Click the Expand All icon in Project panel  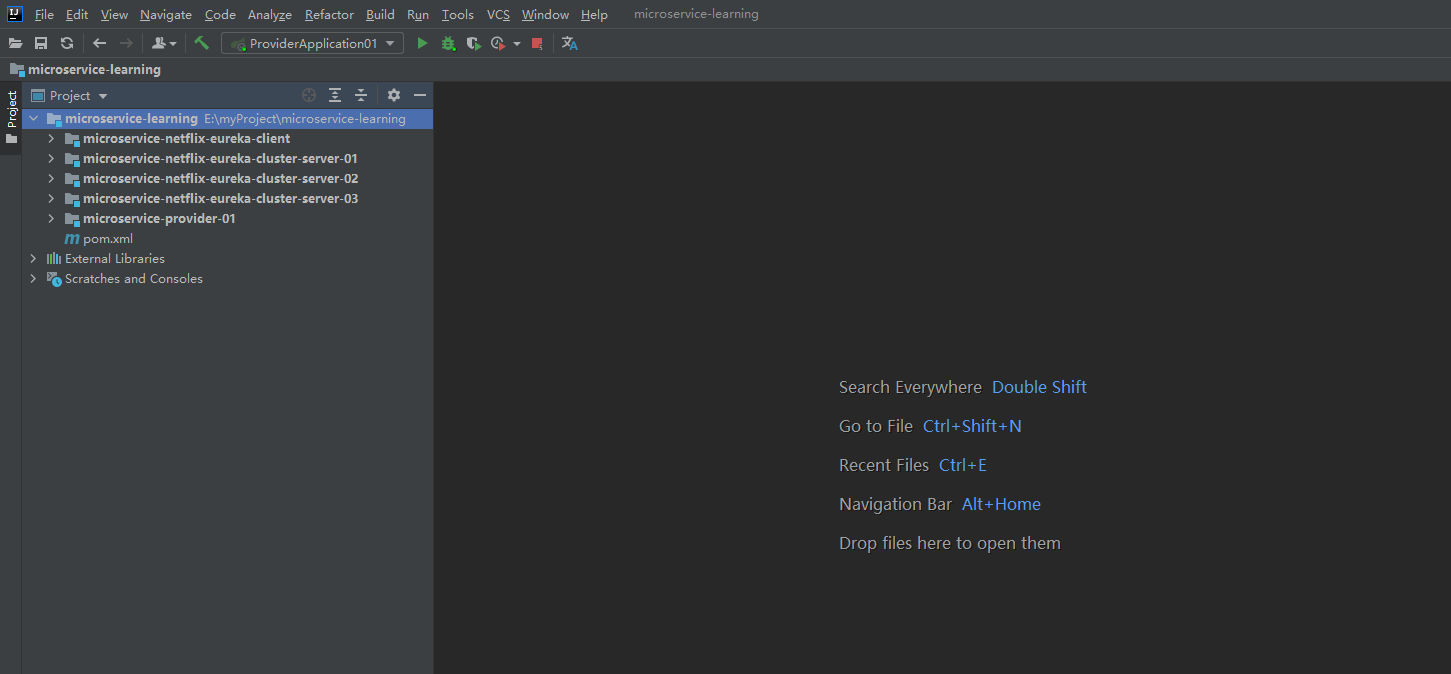pyautogui.click(x=335, y=95)
